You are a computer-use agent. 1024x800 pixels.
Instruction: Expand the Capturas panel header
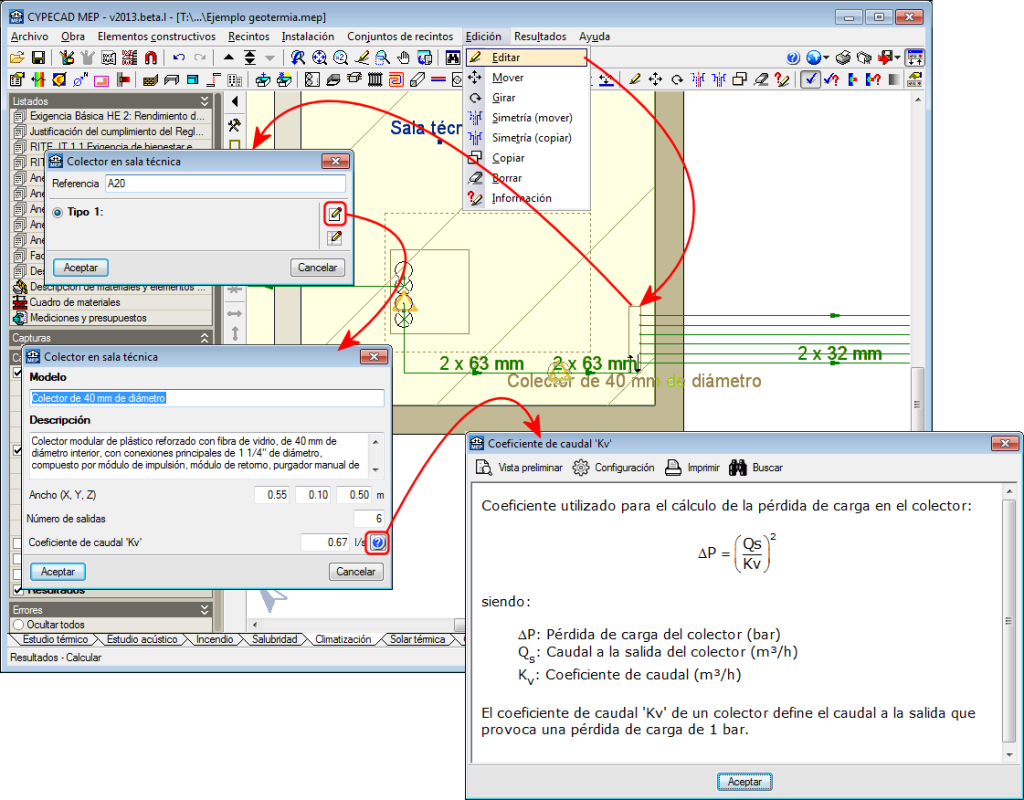(x=204, y=338)
